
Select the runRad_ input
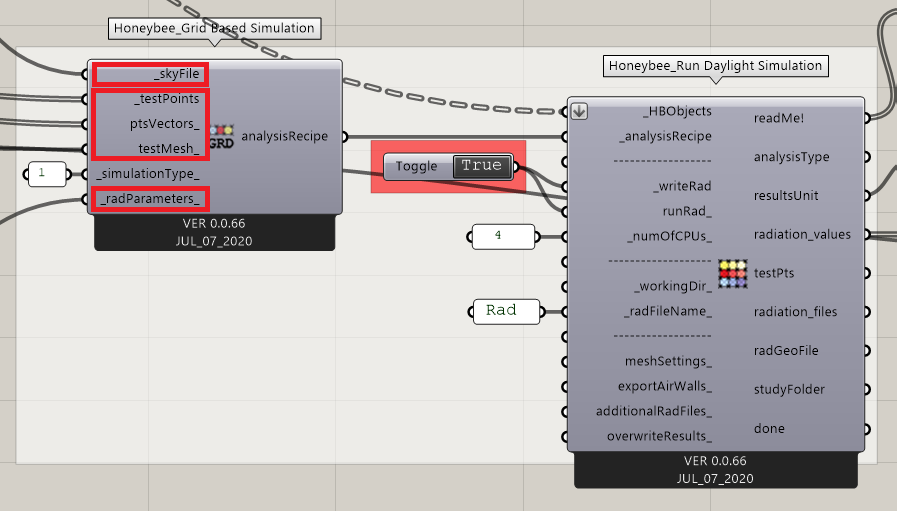click(x=687, y=211)
